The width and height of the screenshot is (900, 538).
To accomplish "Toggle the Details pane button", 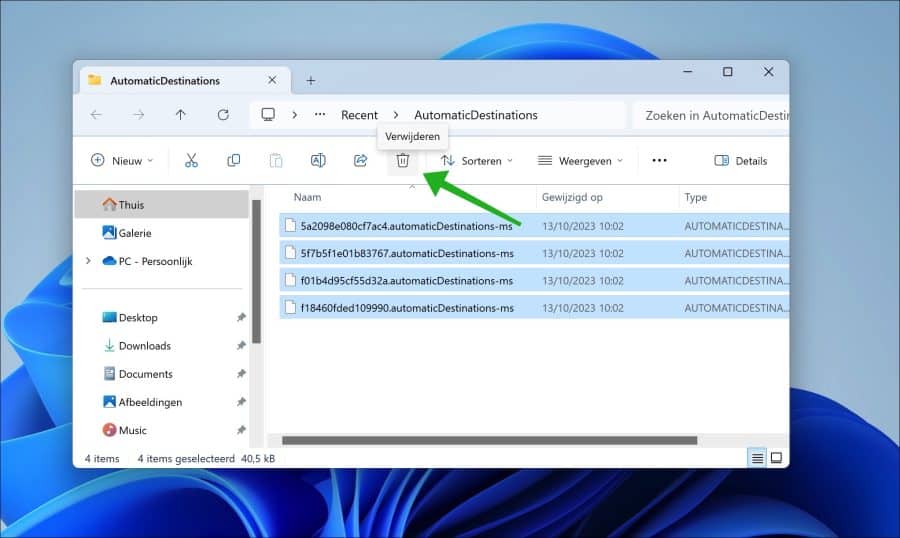I will click(x=740, y=160).
